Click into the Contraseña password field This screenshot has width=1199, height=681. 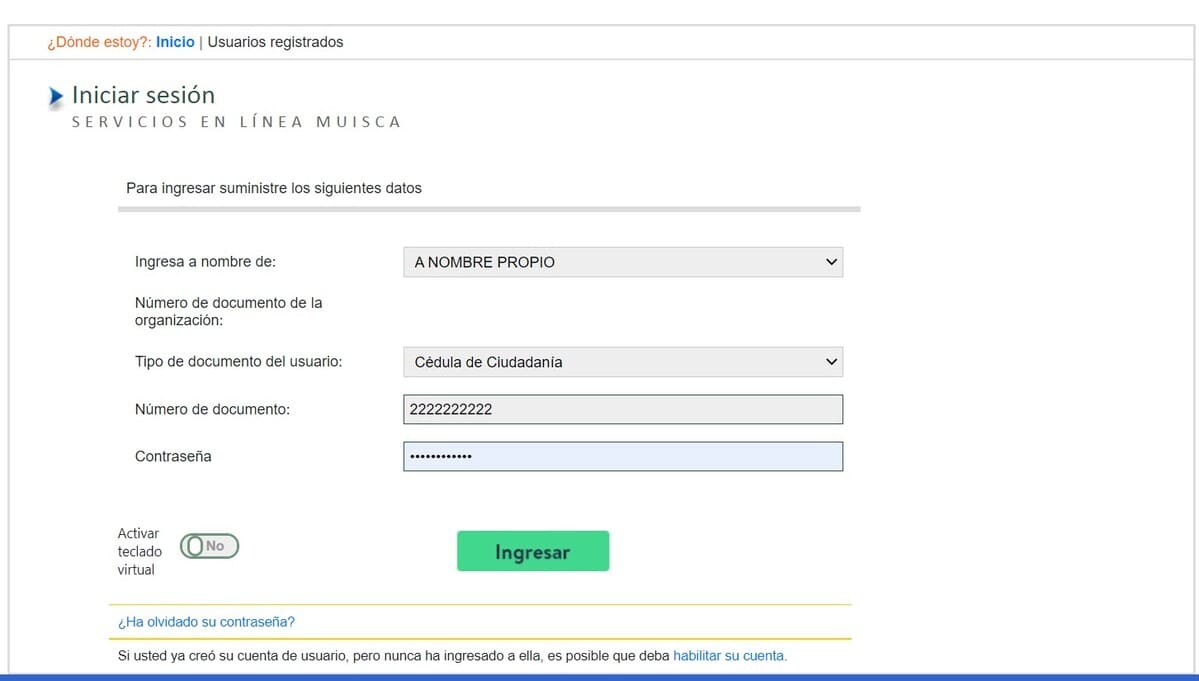[x=622, y=456]
